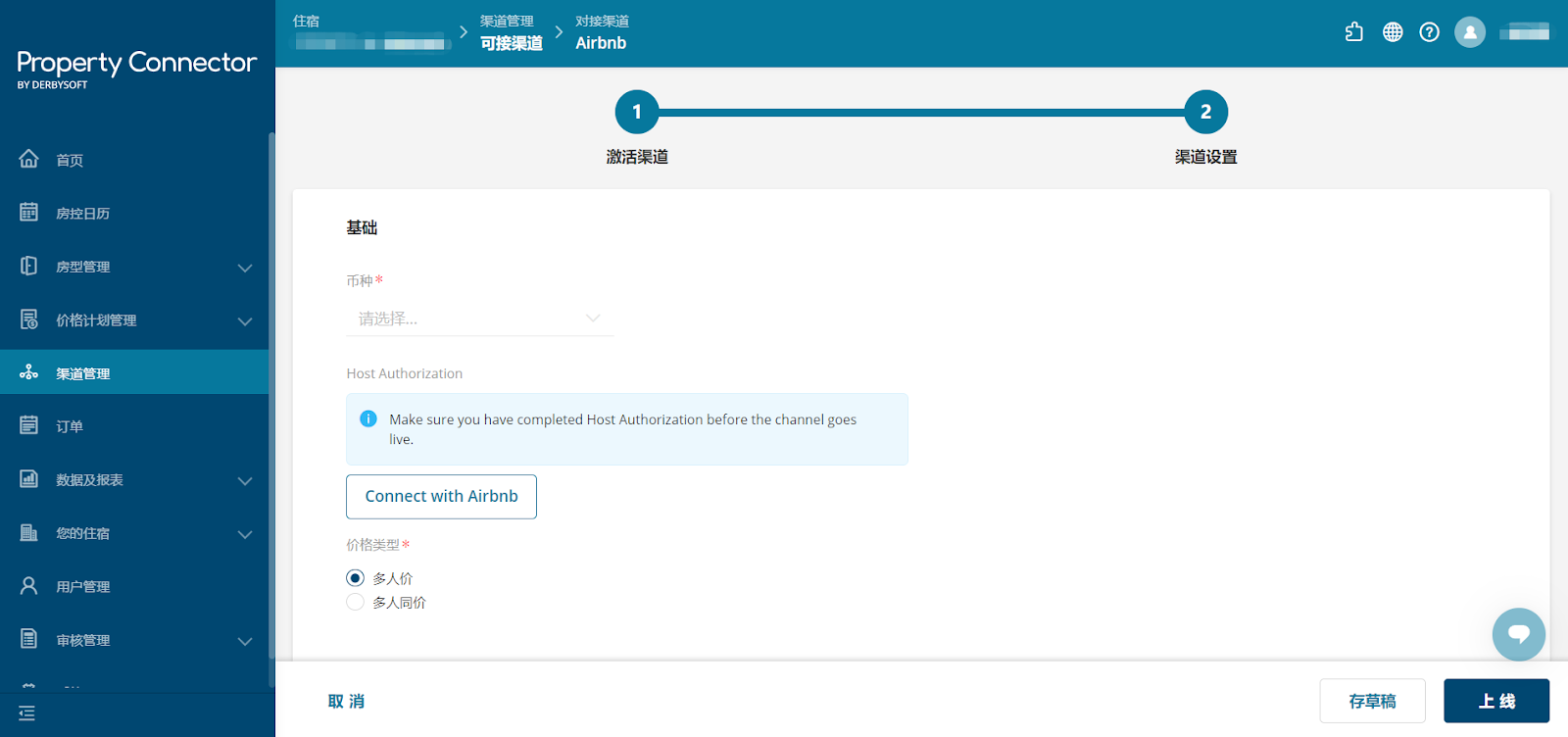Click Connect with Airbnb button
The image size is (1568, 737).
coord(441,497)
